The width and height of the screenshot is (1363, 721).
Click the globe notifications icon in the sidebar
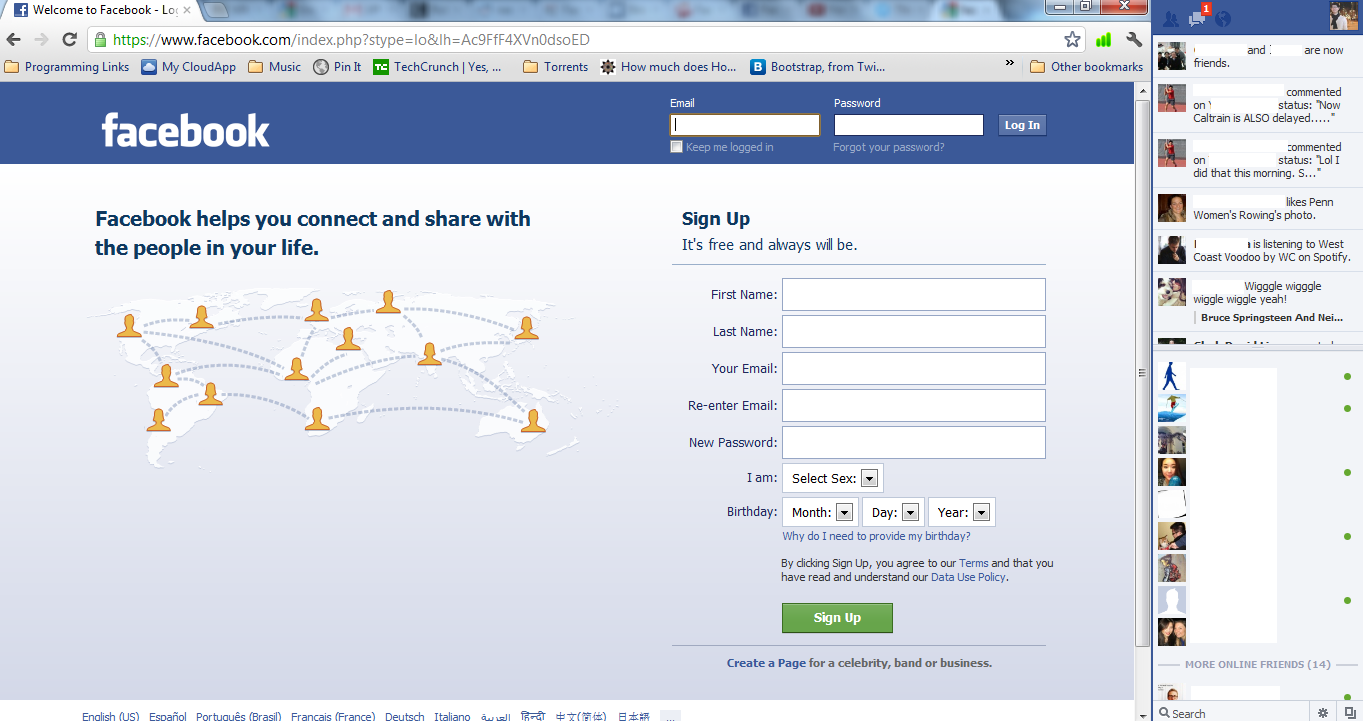pyautogui.click(x=1223, y=18)
